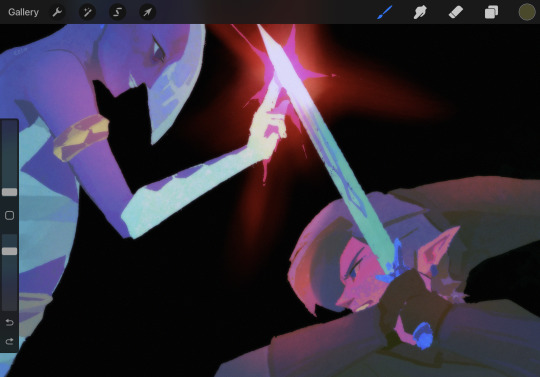The image size is (540, 377).
Task: Tap the Modify square button in sidebar
Action: coord(9,216)
